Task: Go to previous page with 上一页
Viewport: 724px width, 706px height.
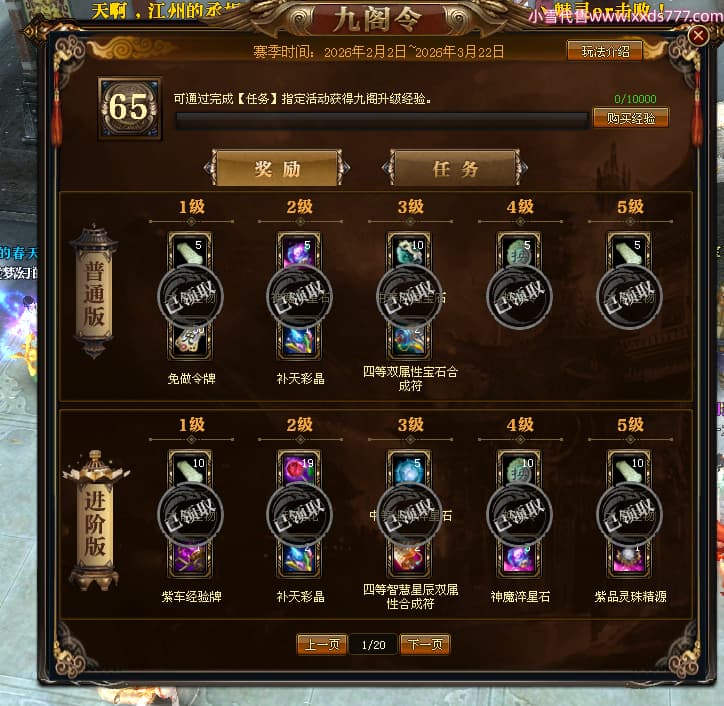Action: click(322, 644)
